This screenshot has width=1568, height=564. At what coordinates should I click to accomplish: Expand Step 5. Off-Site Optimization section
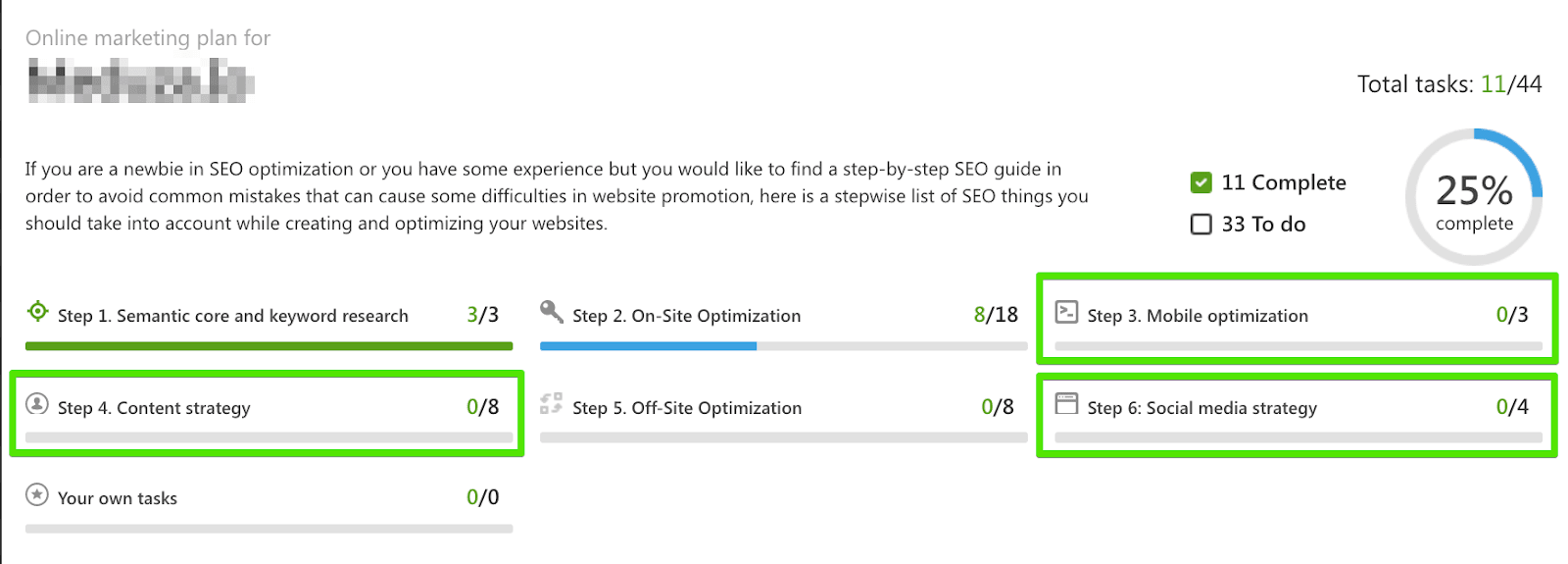tap(687, 408)
